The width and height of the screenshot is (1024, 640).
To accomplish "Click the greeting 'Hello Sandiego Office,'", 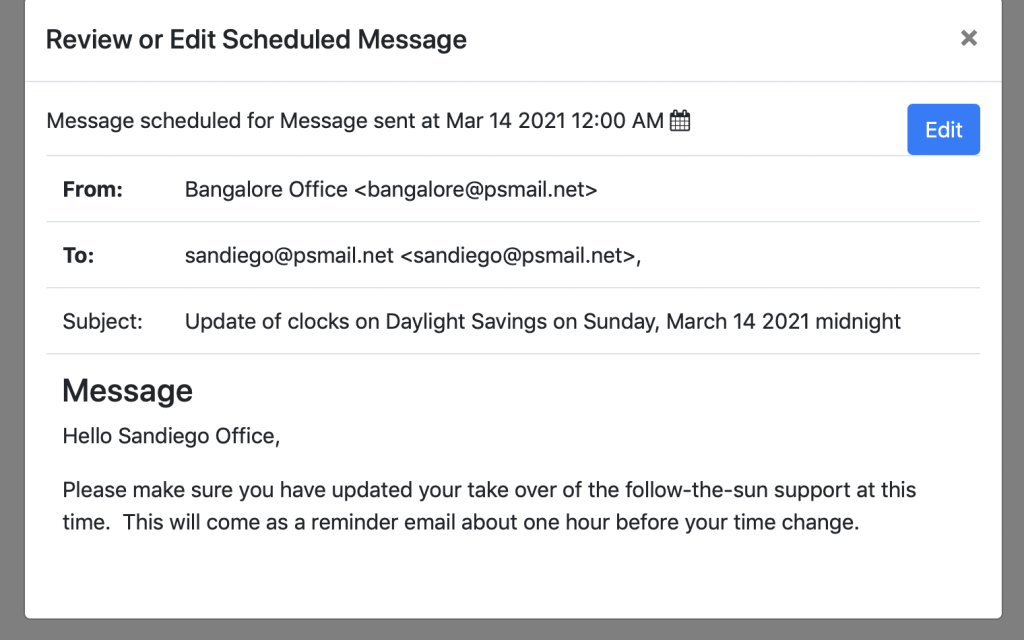I will coord(171,436).
